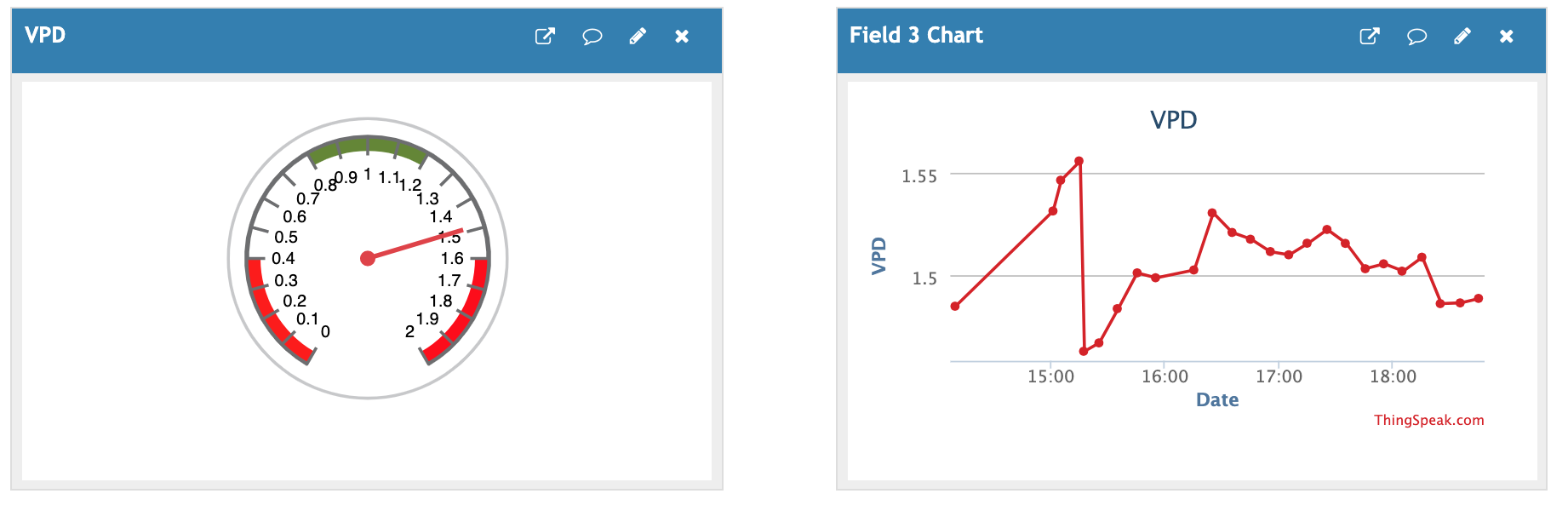Click the comment icon on VPD widget
The height and width of the screenshot is (528, 1568).
pyautogui.click(x=592, y=36)
